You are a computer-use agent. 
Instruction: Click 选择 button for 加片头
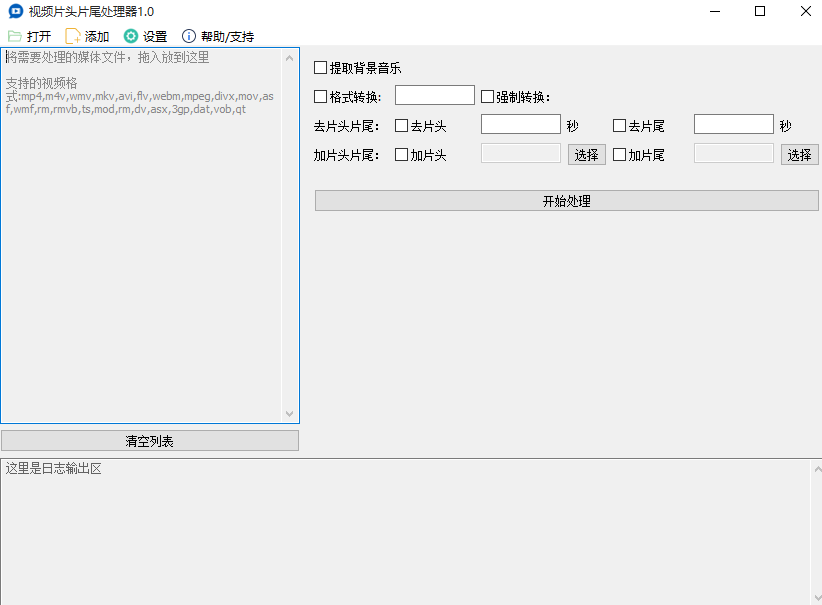tap(587, 155)
